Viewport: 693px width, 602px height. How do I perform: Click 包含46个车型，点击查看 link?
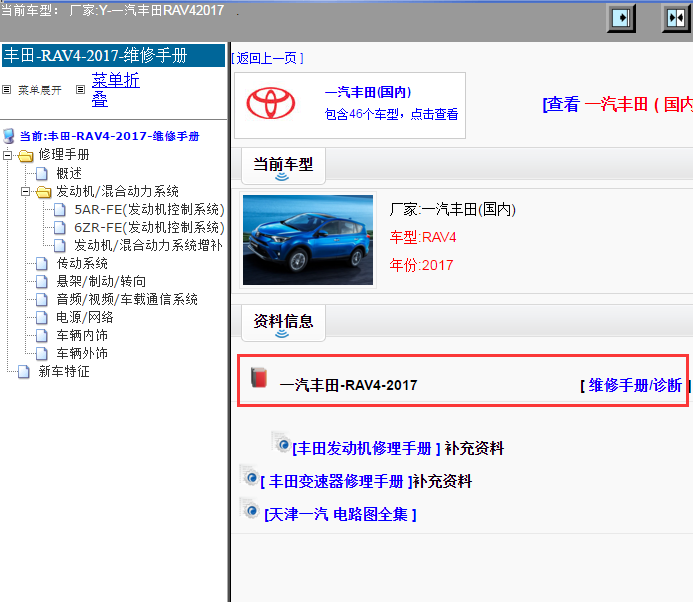point(391,114)
